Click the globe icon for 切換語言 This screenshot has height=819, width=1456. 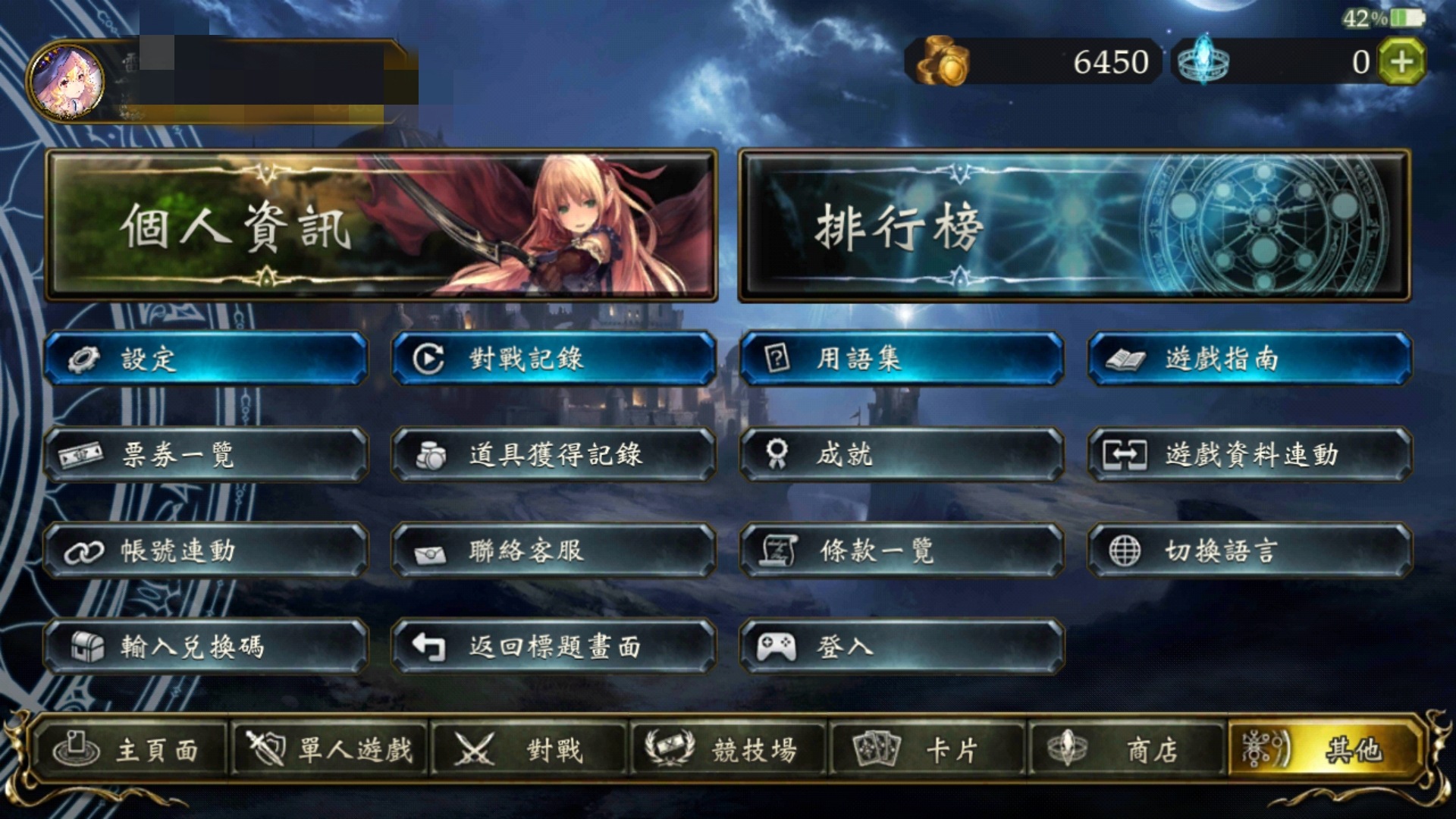point(1125,551)
